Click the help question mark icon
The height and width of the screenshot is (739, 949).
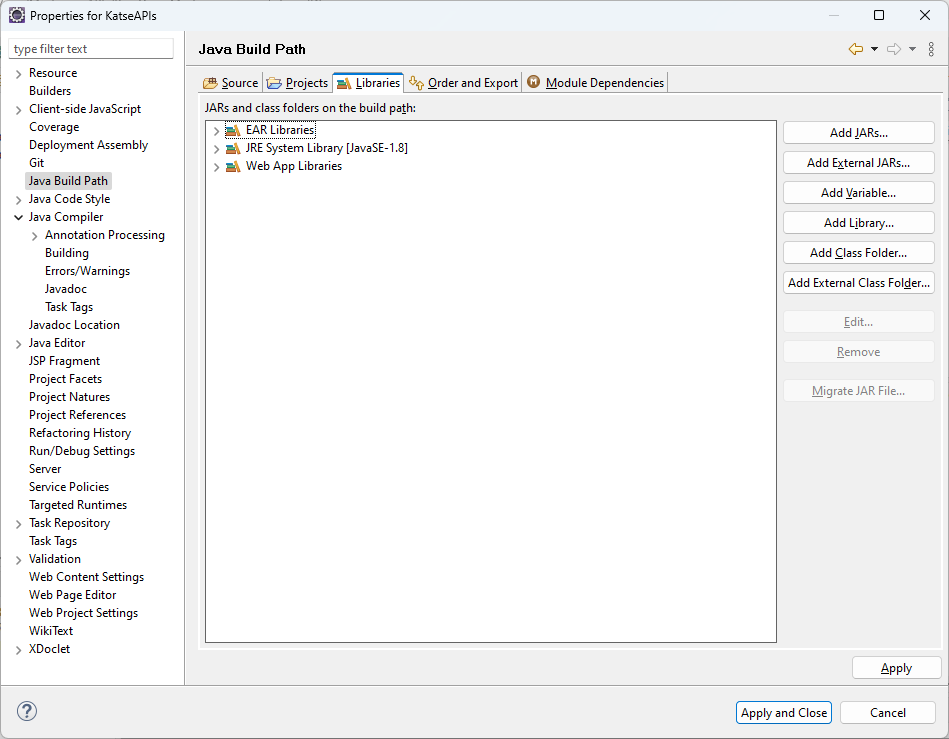point(27,712)
